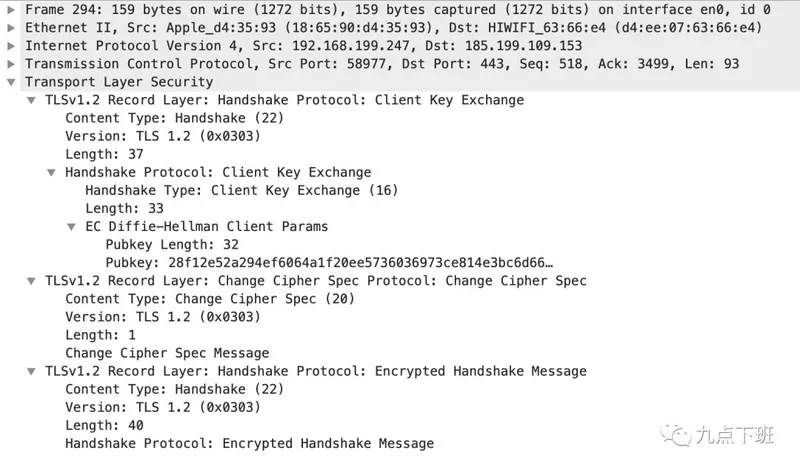Collapse the Change Cipher Spec record layer arrow
The height and width of the screenshot is (470, 800).
click(x=32, y=280)
